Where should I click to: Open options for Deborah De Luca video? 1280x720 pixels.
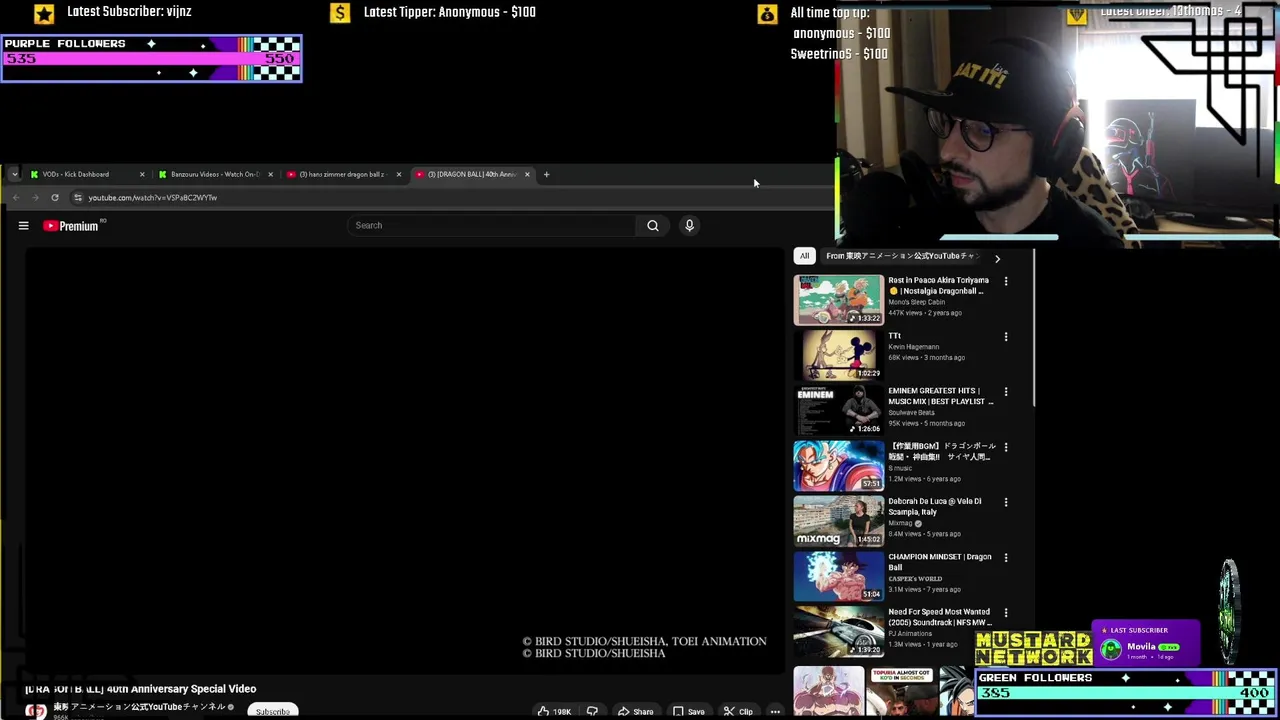click(1006, 502)
